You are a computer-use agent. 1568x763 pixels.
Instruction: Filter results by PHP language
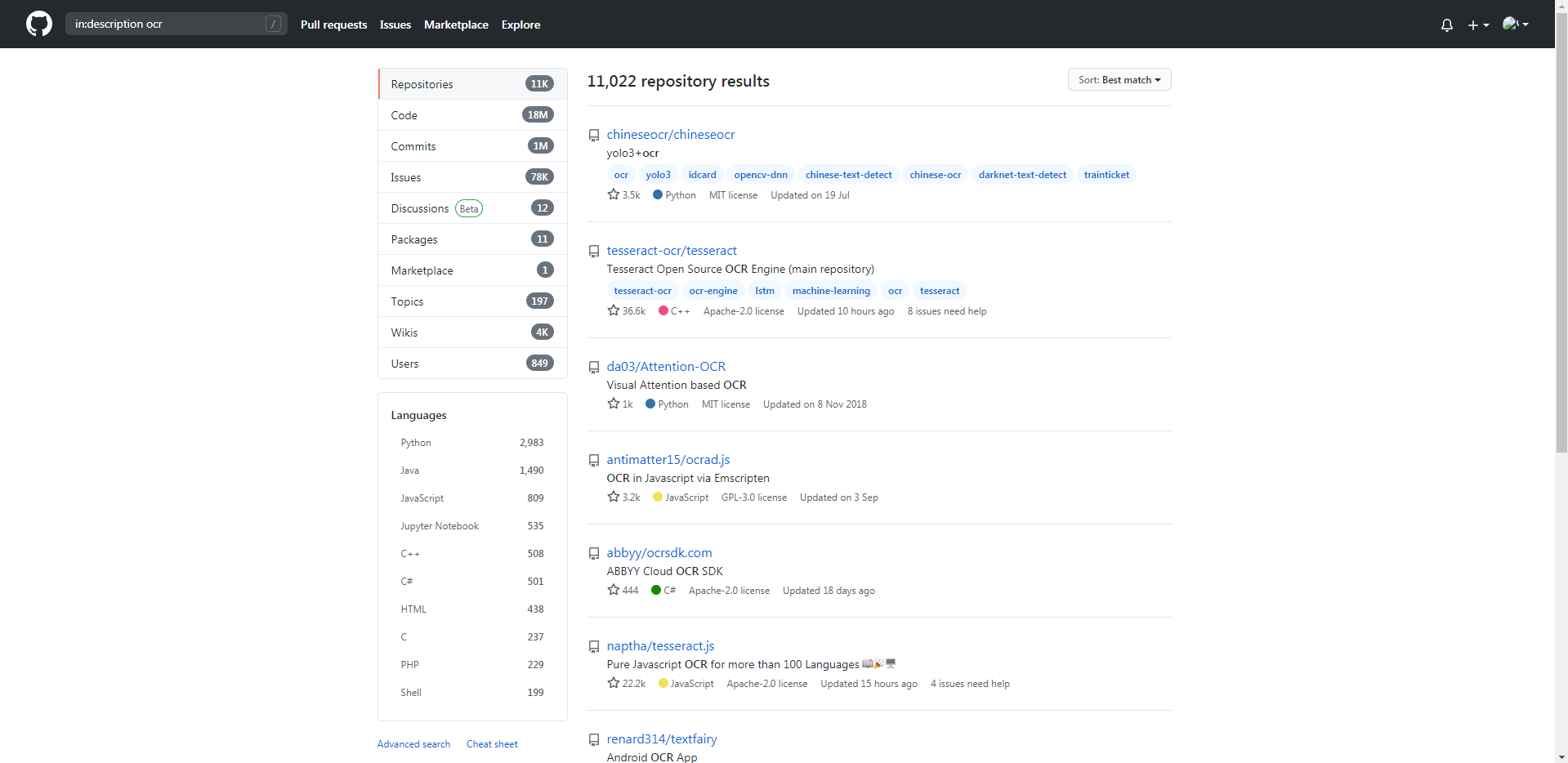(472, 665)
